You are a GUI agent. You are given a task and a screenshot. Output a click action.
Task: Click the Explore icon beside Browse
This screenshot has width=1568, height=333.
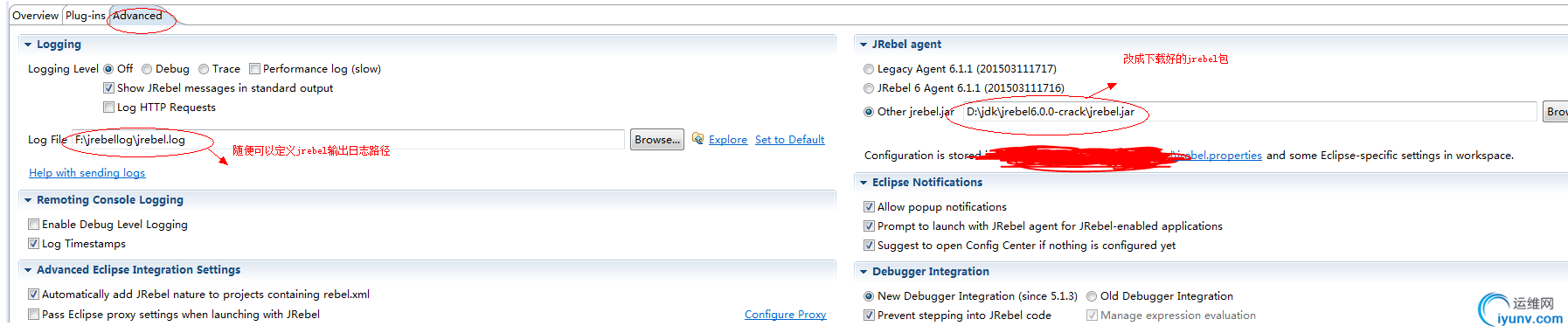tap(697, 139)
